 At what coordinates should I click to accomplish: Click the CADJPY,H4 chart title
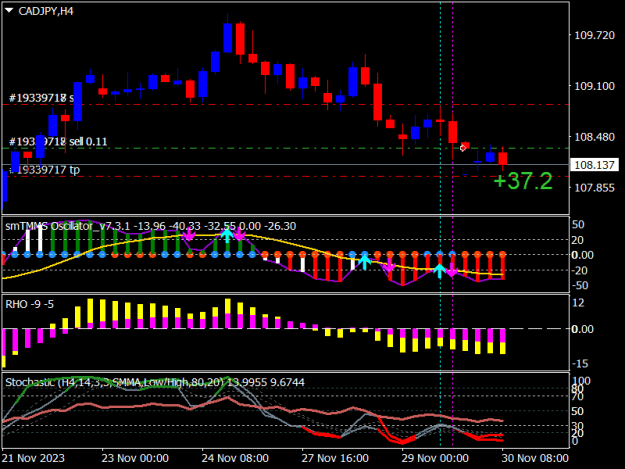pos(46,11)
